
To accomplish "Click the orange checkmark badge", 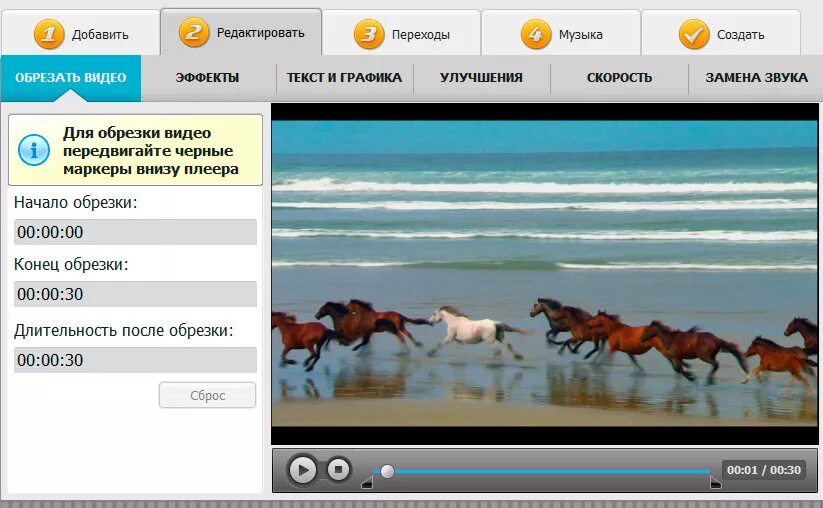I will [x=694, y=34].
